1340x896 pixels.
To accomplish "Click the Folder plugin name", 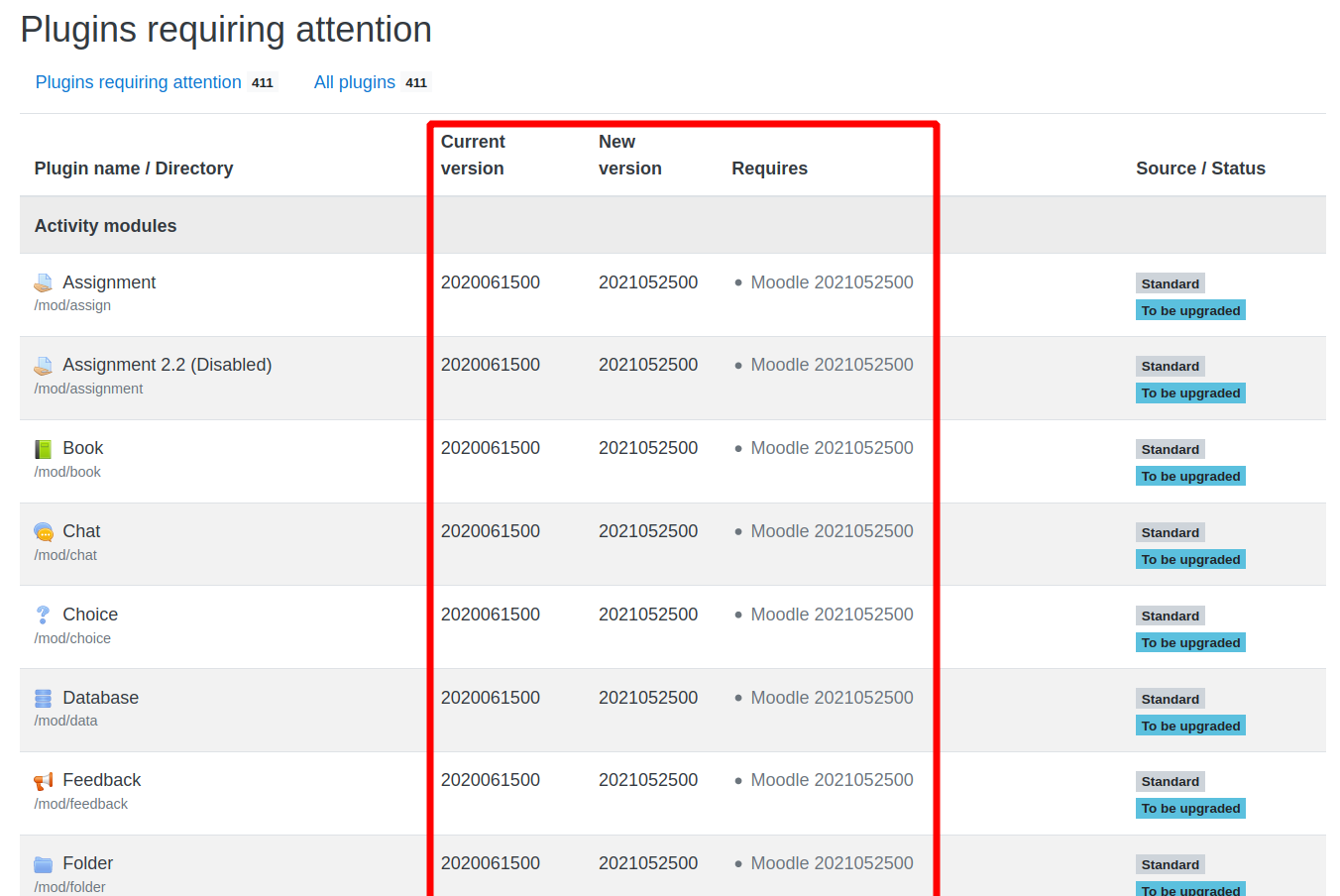I will [88, 863].
